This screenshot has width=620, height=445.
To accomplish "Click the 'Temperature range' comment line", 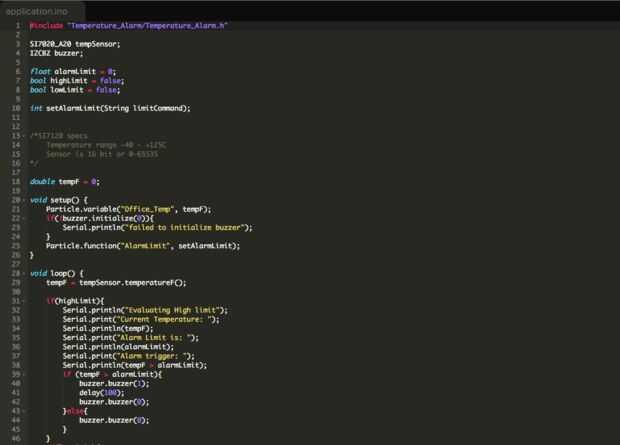I will coord(106,145).
